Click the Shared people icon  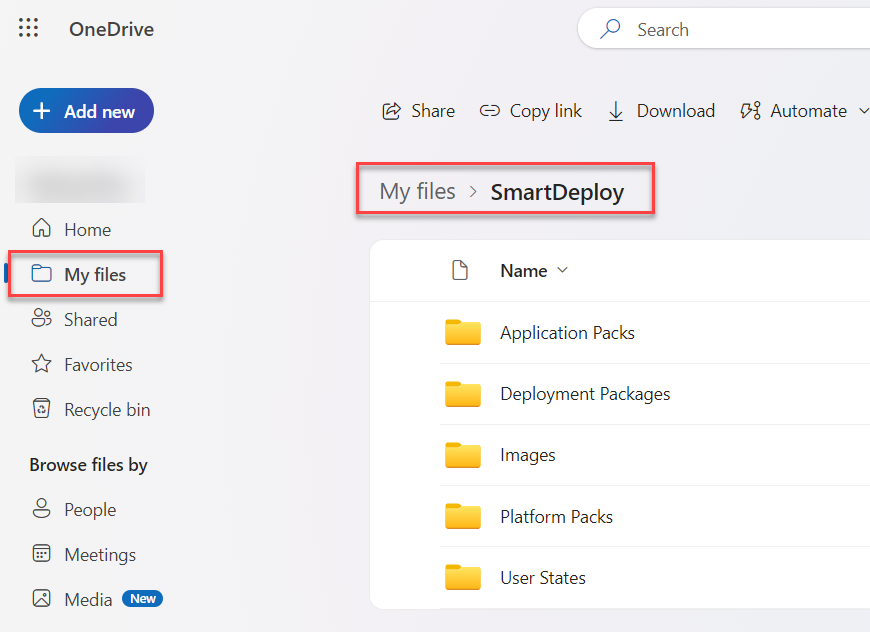[42, 318]
